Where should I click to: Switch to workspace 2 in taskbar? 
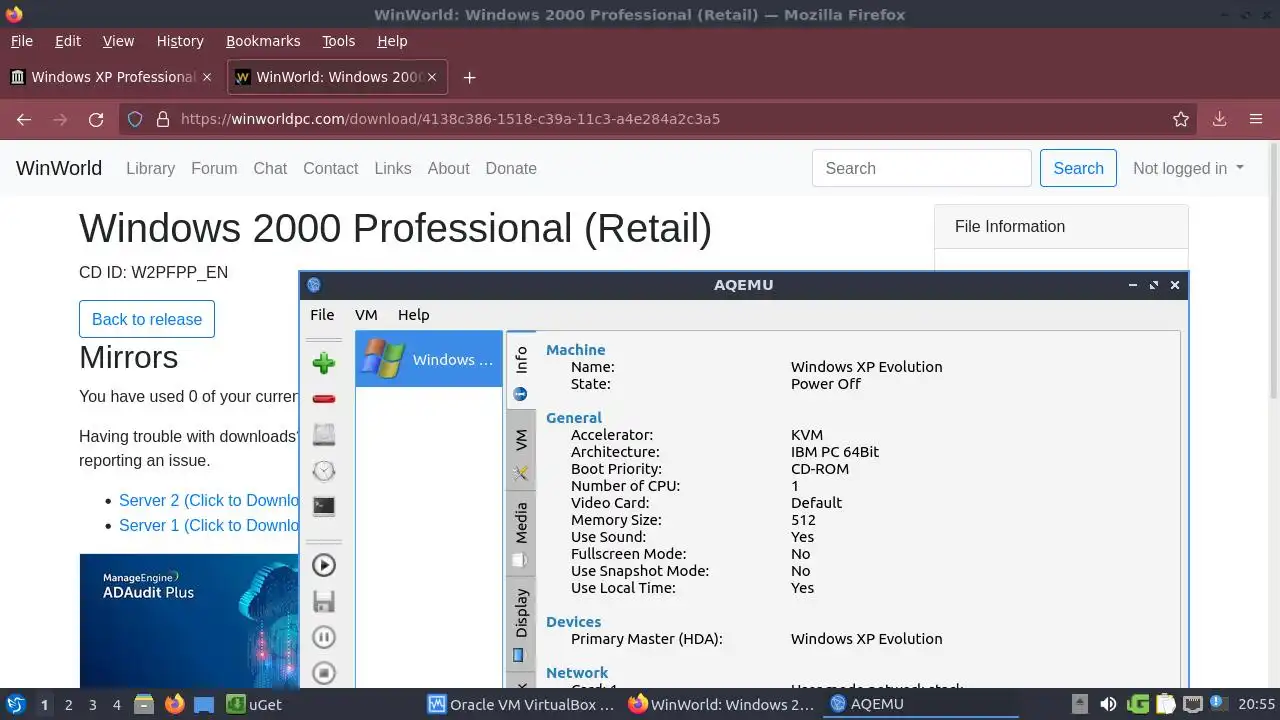(x=68, y=704)
